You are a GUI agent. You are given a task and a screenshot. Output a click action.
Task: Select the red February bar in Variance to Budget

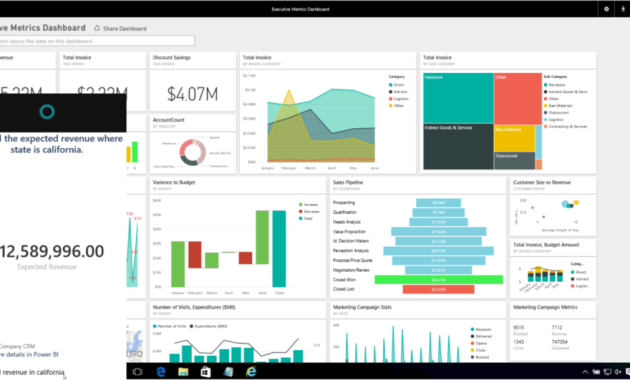tap(195, 255)
